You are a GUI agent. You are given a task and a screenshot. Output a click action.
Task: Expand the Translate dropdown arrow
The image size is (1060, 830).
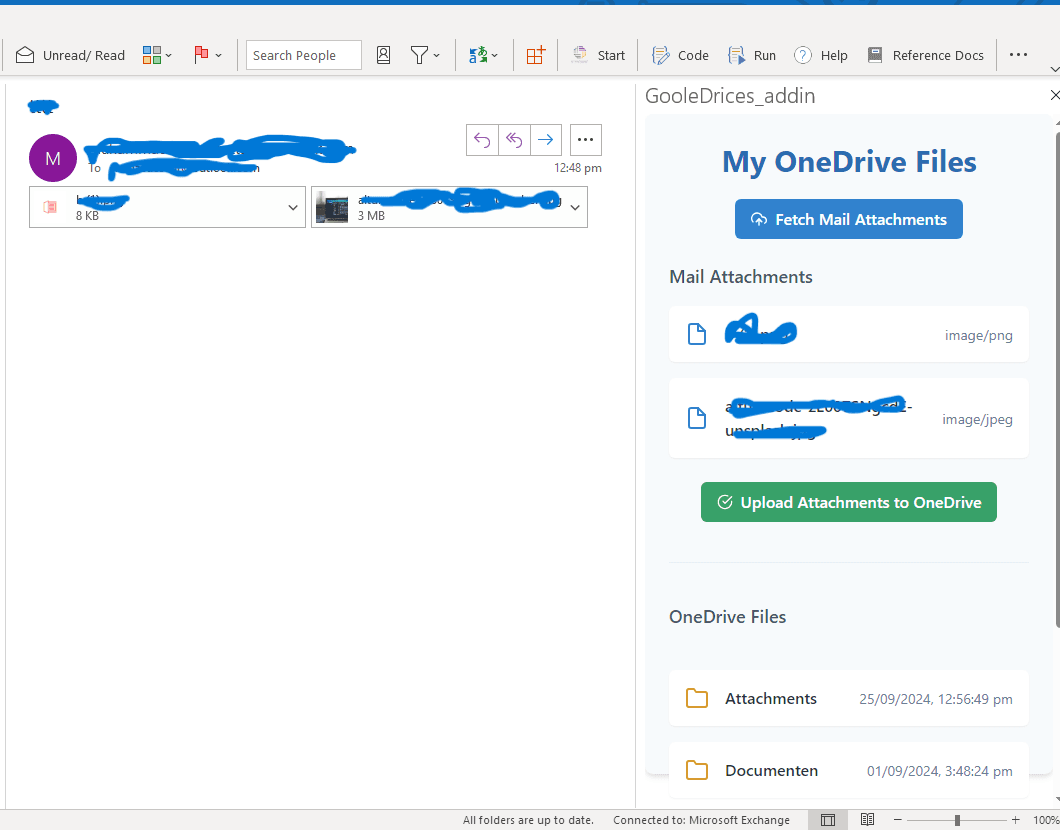click(495, 55)
